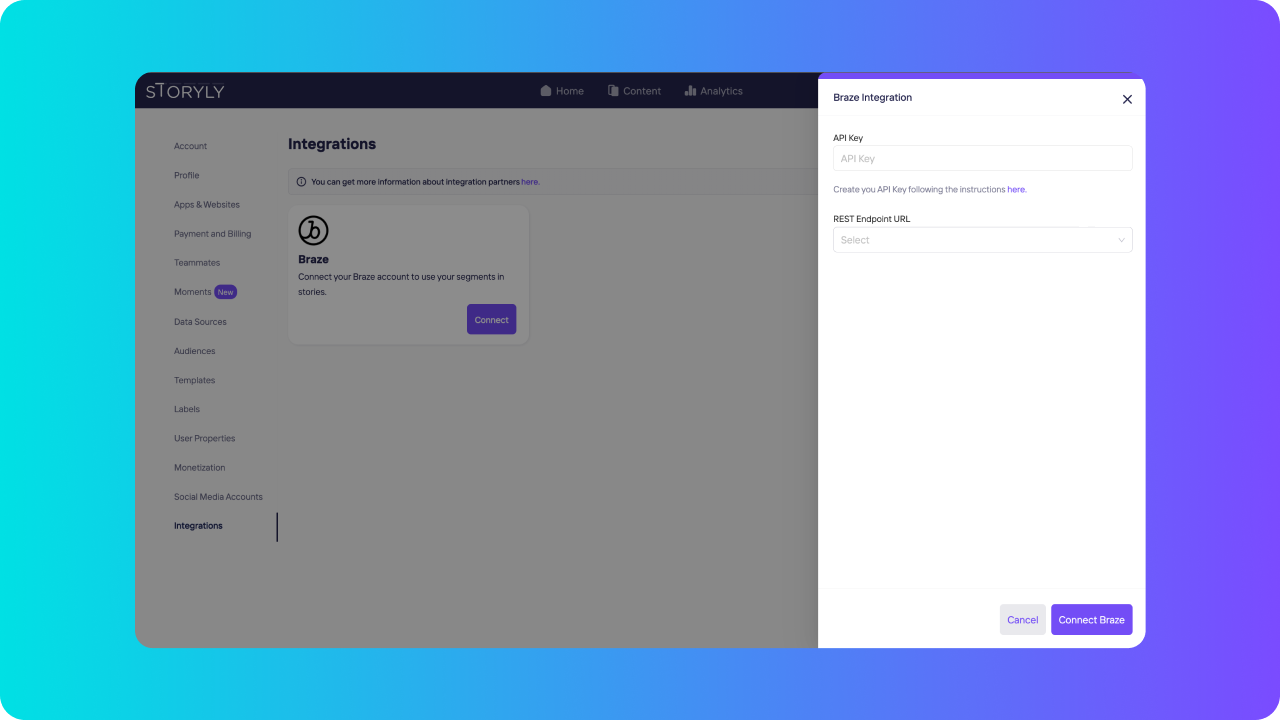Screen dimensions: 1280x720
Task: Click the Braze Integration panel title
Action: [872, 98]
